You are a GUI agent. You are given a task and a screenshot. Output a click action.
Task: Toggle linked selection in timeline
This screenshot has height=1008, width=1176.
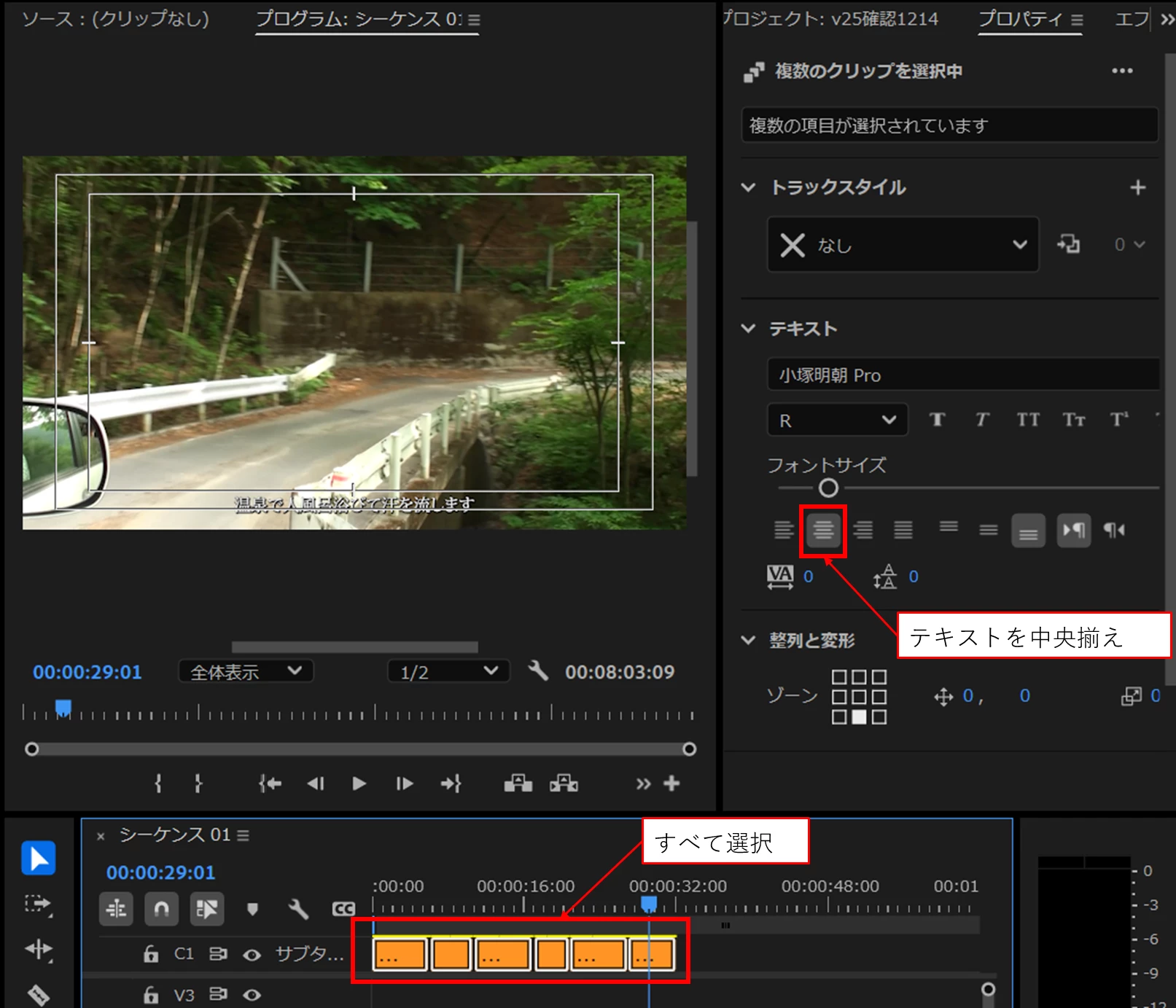(207, 909)
